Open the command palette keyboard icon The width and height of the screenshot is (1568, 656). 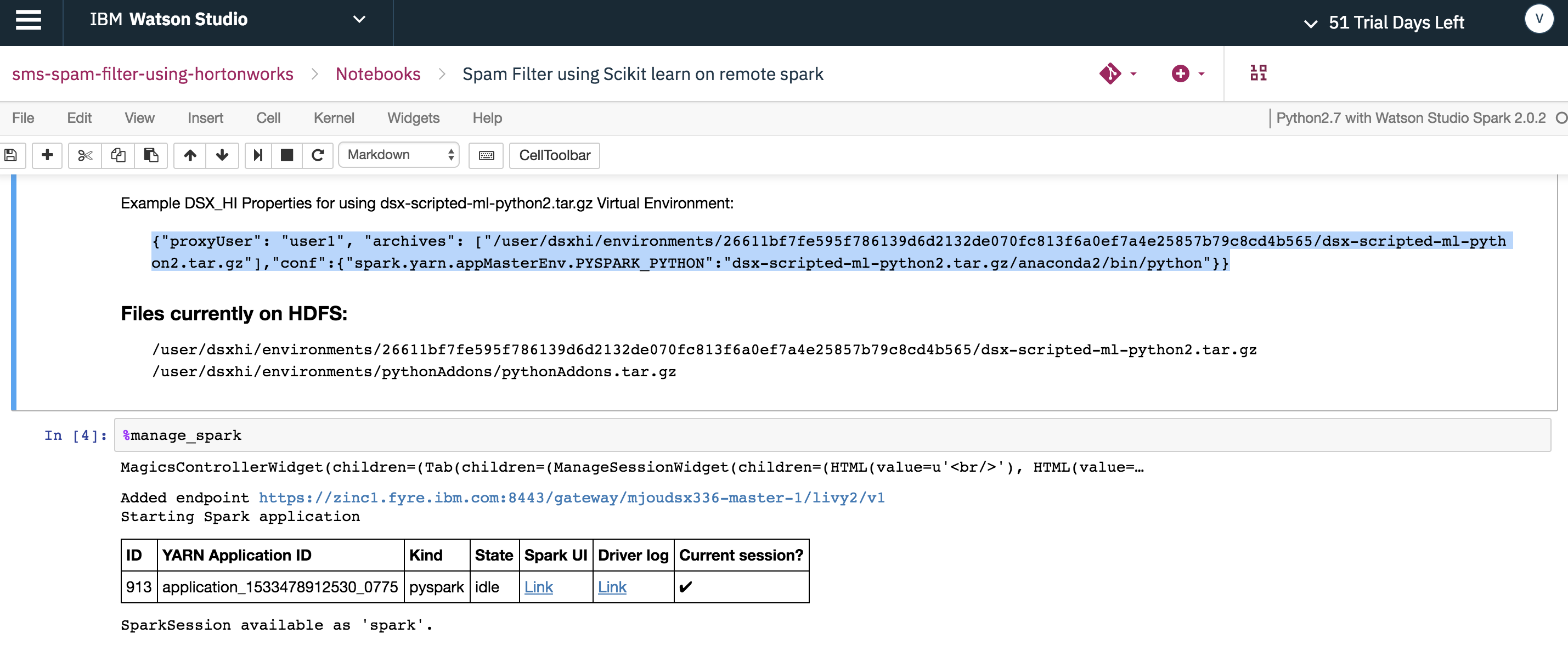pyautogui.click(x=486, y=155)
